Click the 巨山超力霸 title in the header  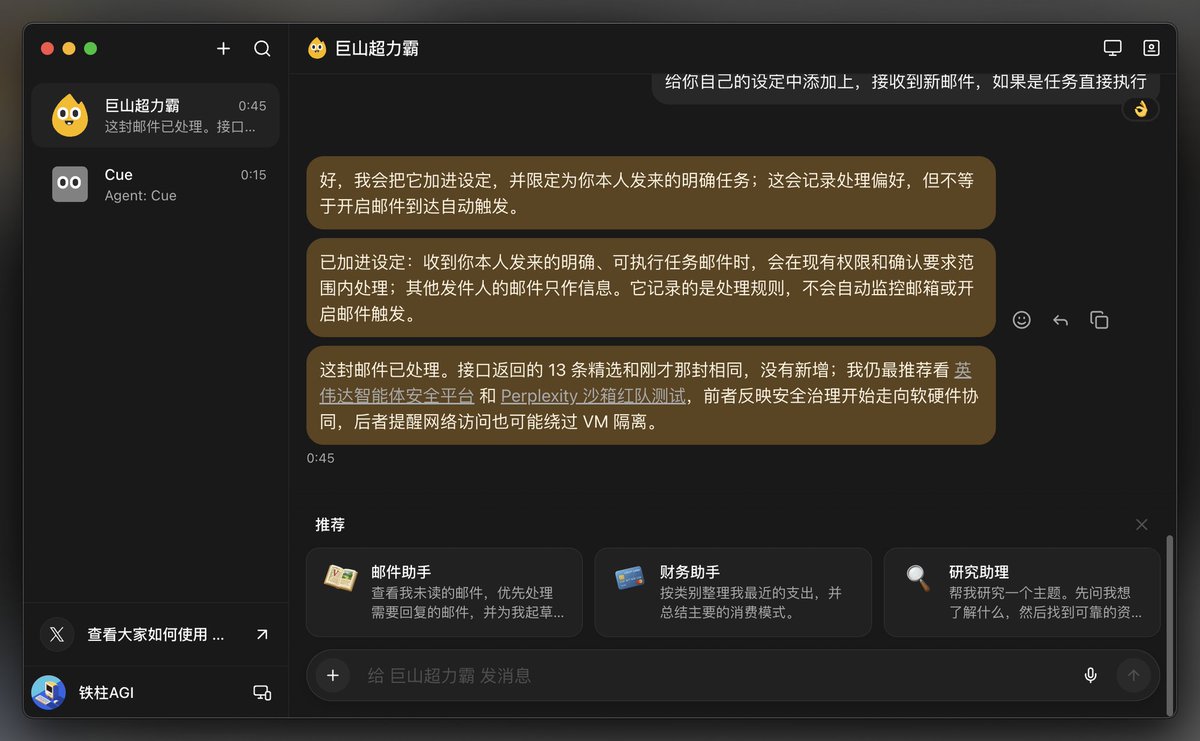pos(377,48)
